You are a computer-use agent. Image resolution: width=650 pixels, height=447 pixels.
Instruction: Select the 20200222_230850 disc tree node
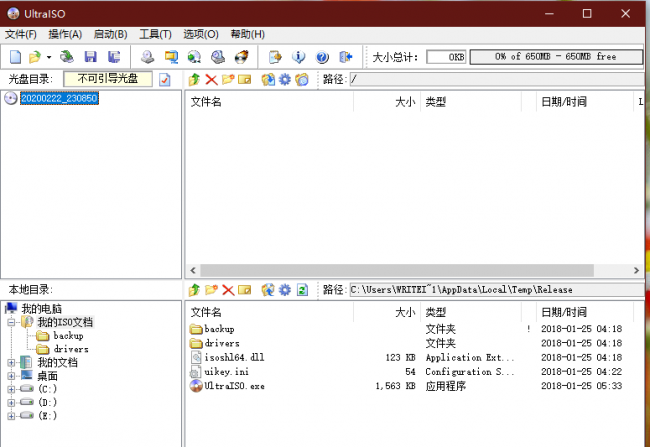point(59,98)
